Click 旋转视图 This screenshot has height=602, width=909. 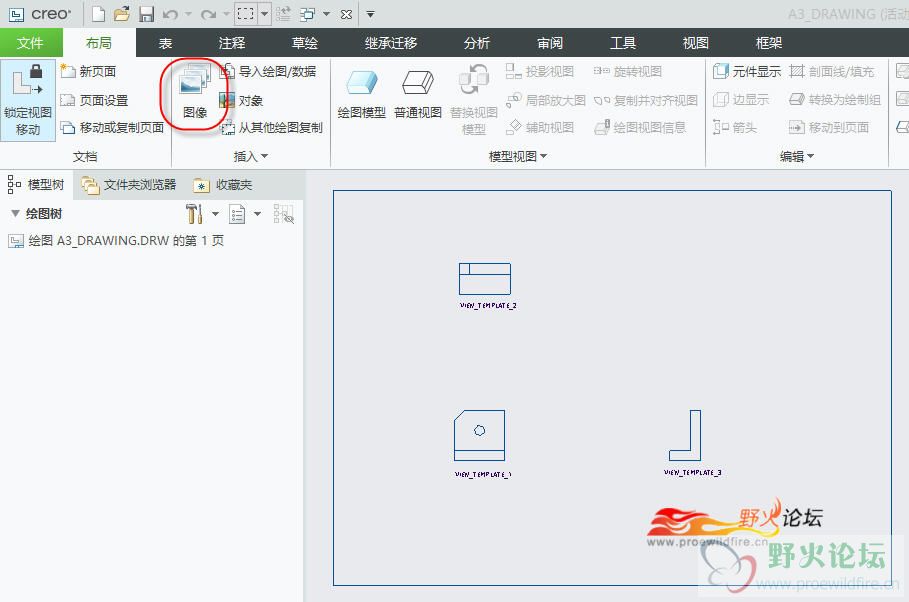click(628, 71)
